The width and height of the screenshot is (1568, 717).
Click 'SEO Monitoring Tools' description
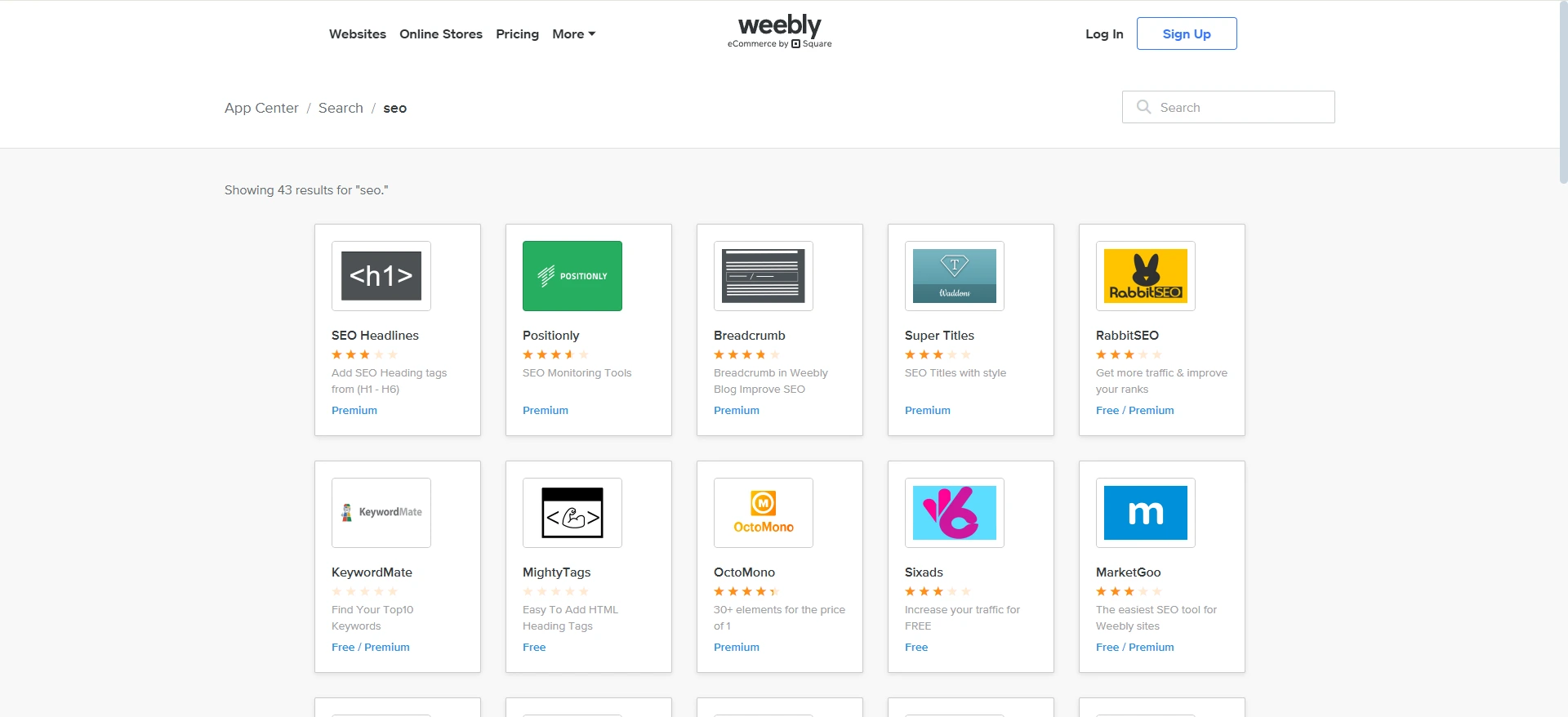[x=577, y=373]
